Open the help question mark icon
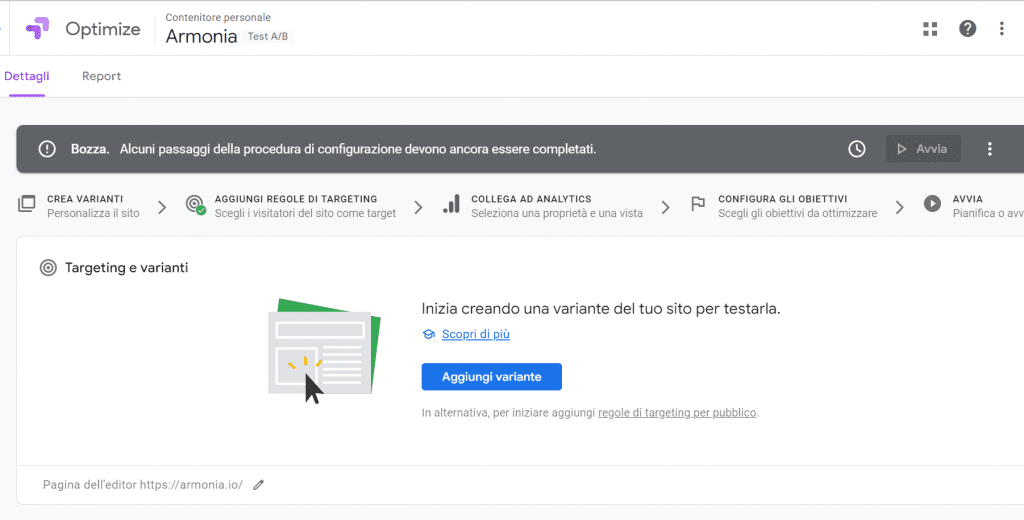 967,29
